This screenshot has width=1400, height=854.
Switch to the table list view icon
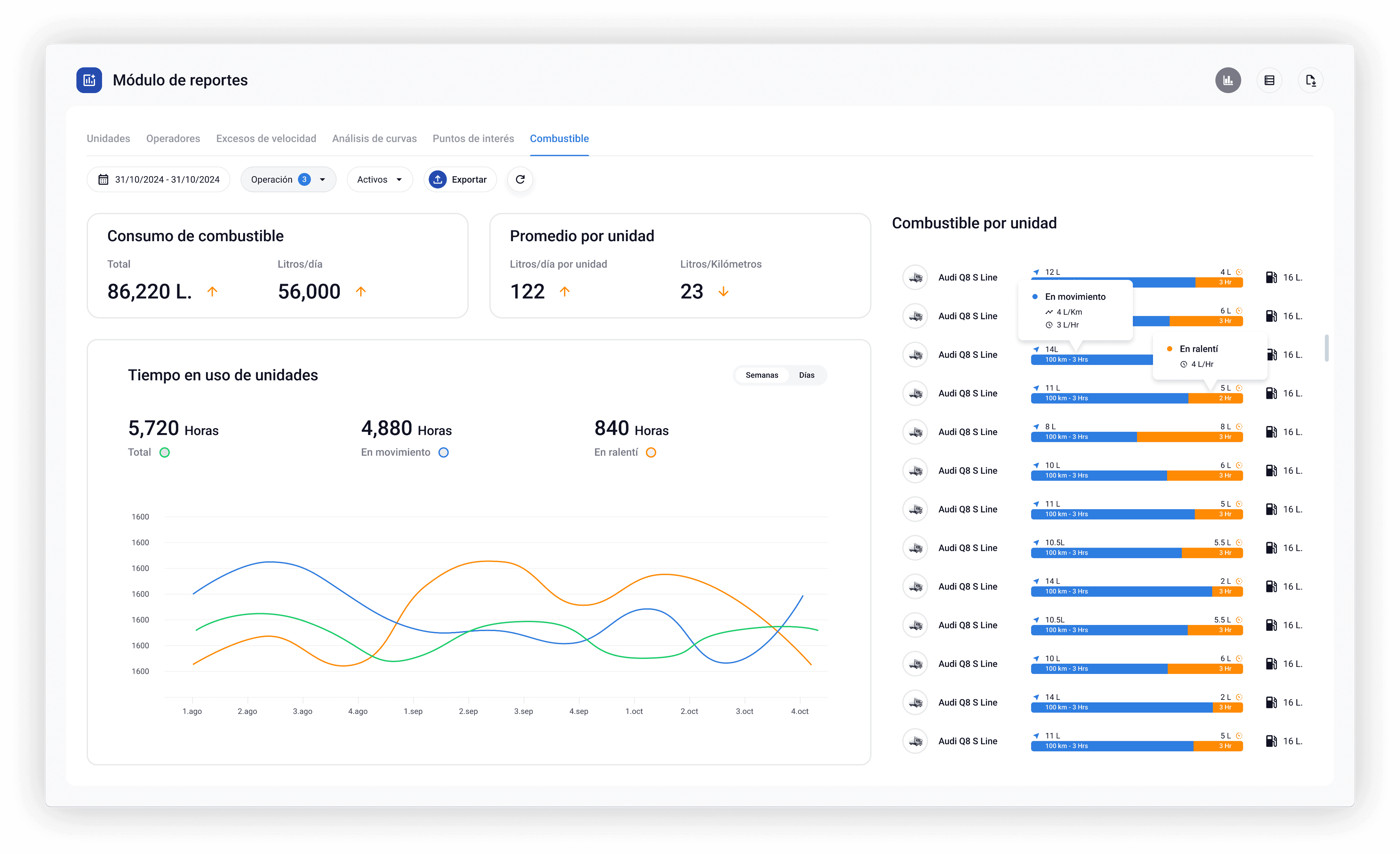(1269, 80)
